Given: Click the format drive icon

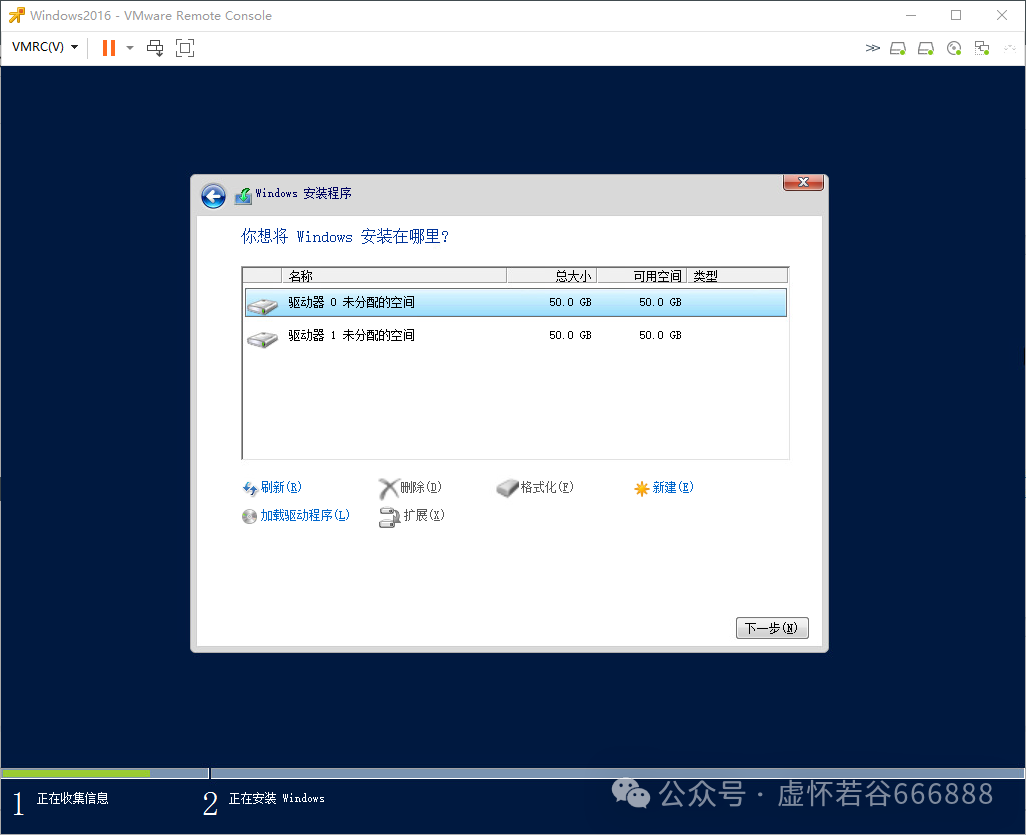Looking at the screenshot, I should coord(507,488).
